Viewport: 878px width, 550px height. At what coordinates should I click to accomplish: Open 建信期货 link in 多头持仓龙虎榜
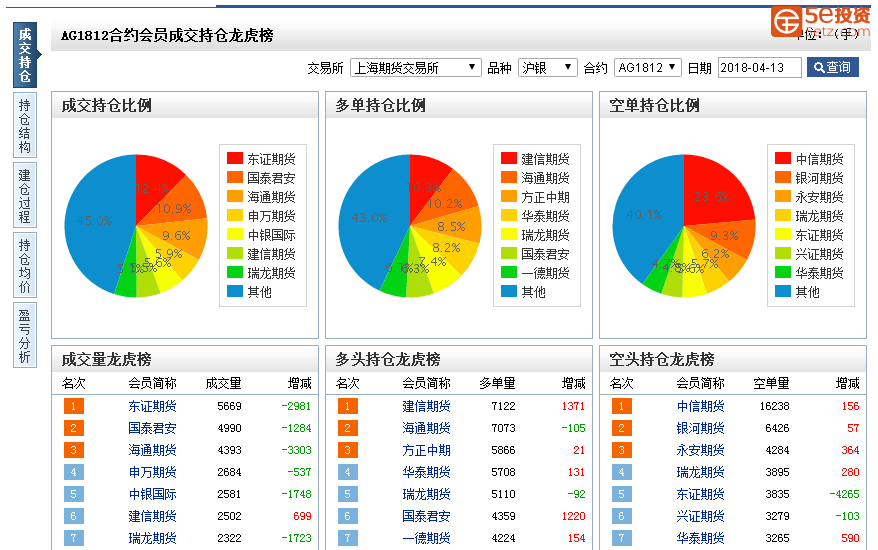point(426,406)
